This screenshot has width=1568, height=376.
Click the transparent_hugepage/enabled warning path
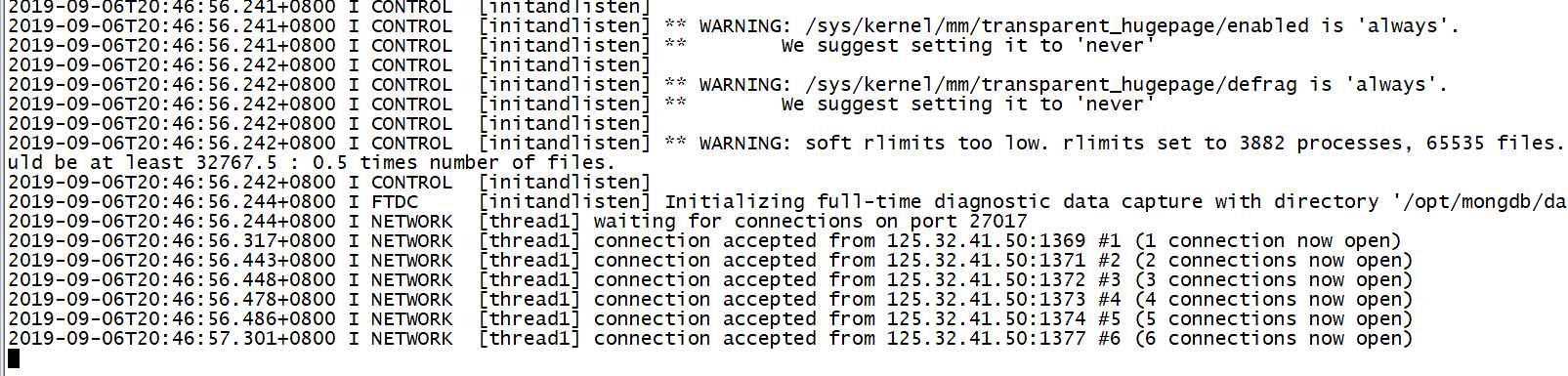click(1056, 26)
